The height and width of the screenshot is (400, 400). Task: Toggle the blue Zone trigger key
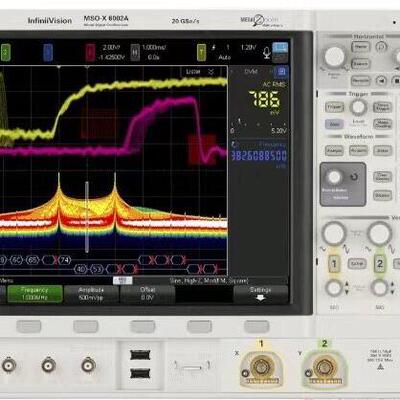[334, 124]
